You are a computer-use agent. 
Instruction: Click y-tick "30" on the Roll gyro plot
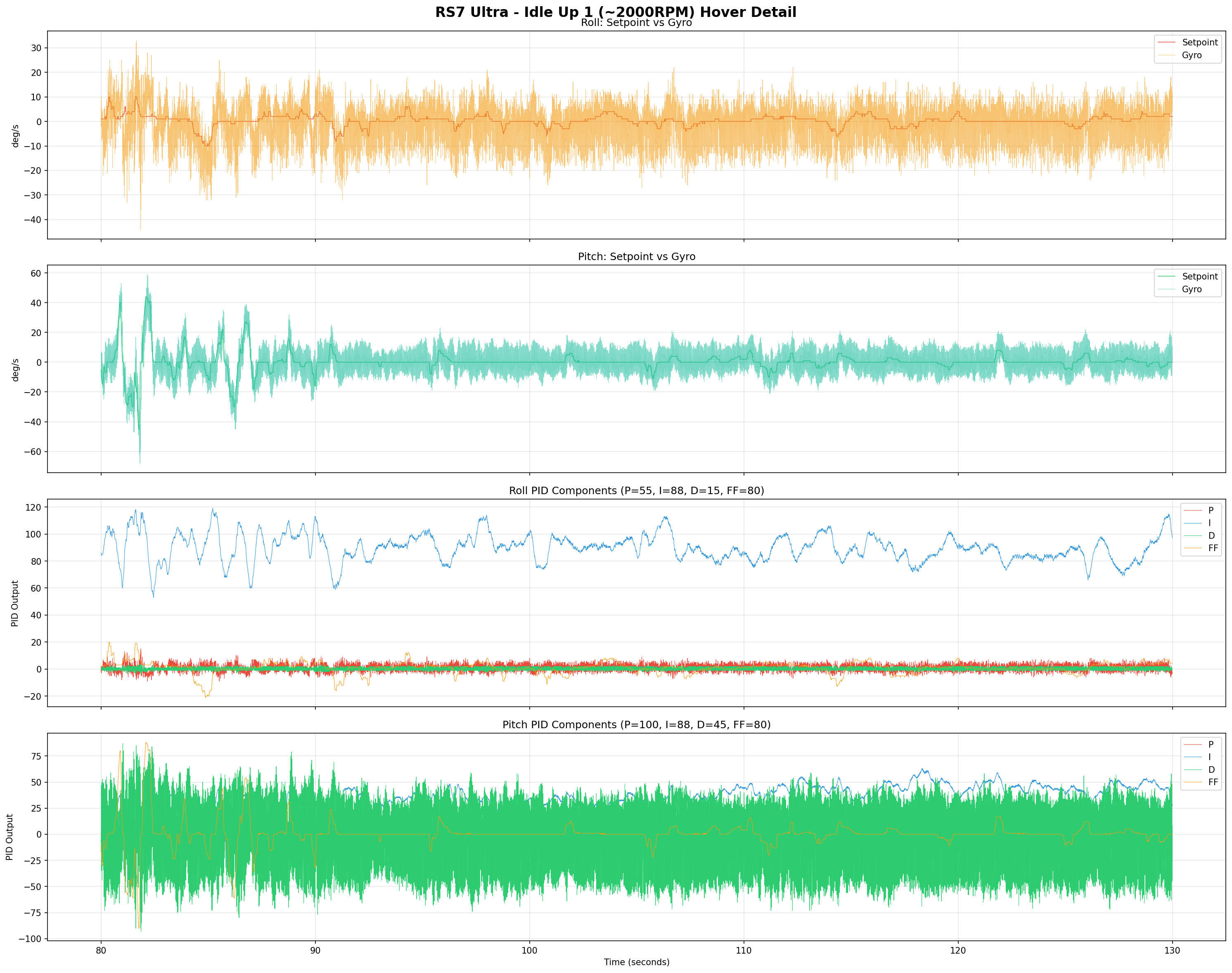(x=36, y=48)
